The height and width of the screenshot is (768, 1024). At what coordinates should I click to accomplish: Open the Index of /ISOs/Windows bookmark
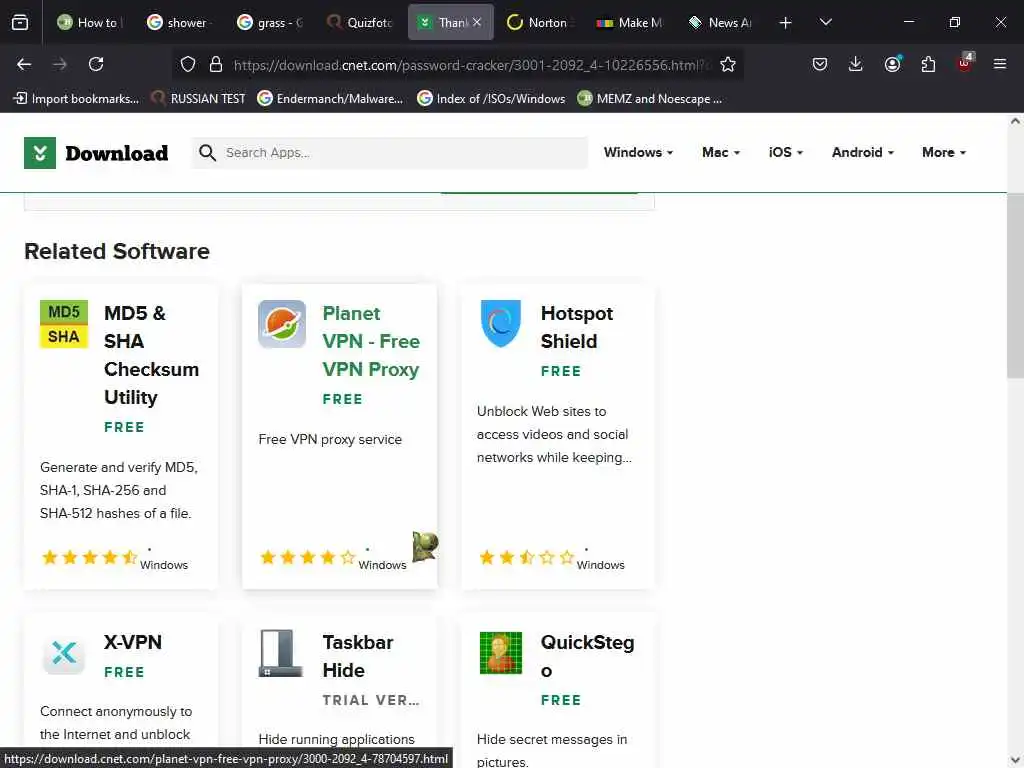point(491,99)
